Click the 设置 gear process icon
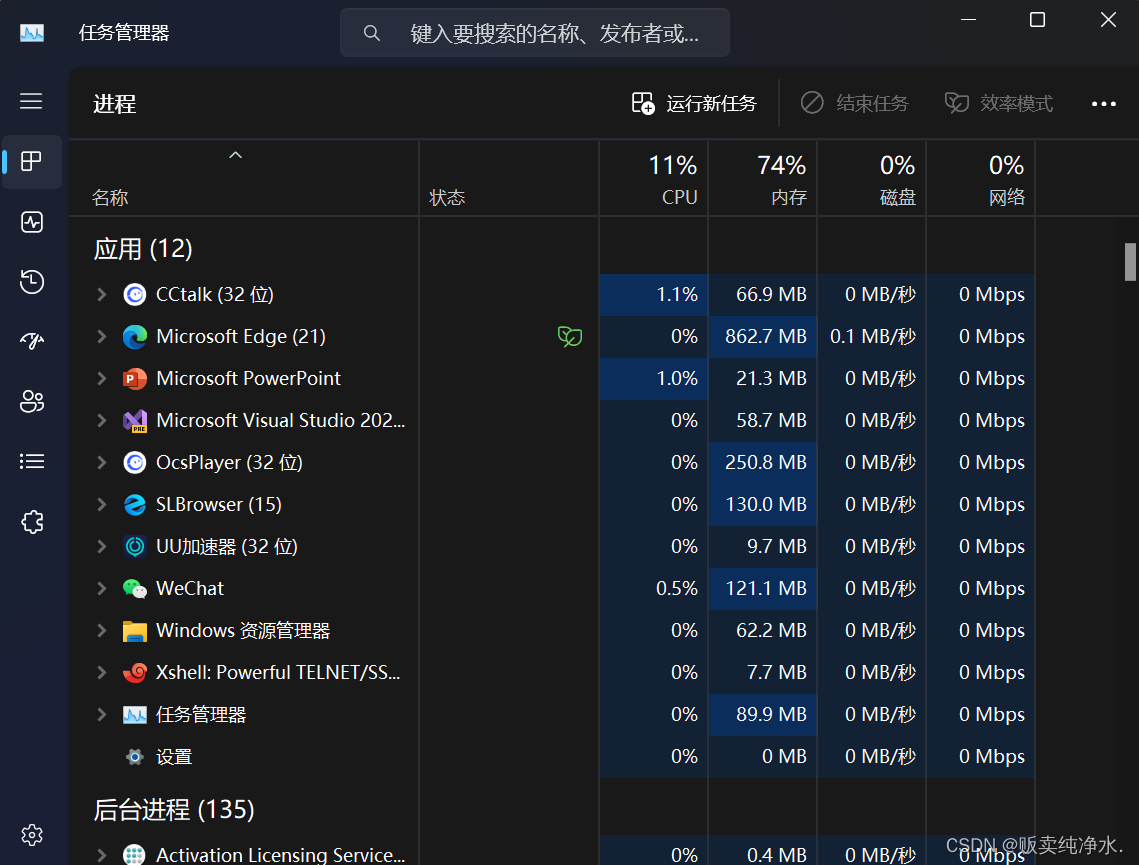 point(135,757)
